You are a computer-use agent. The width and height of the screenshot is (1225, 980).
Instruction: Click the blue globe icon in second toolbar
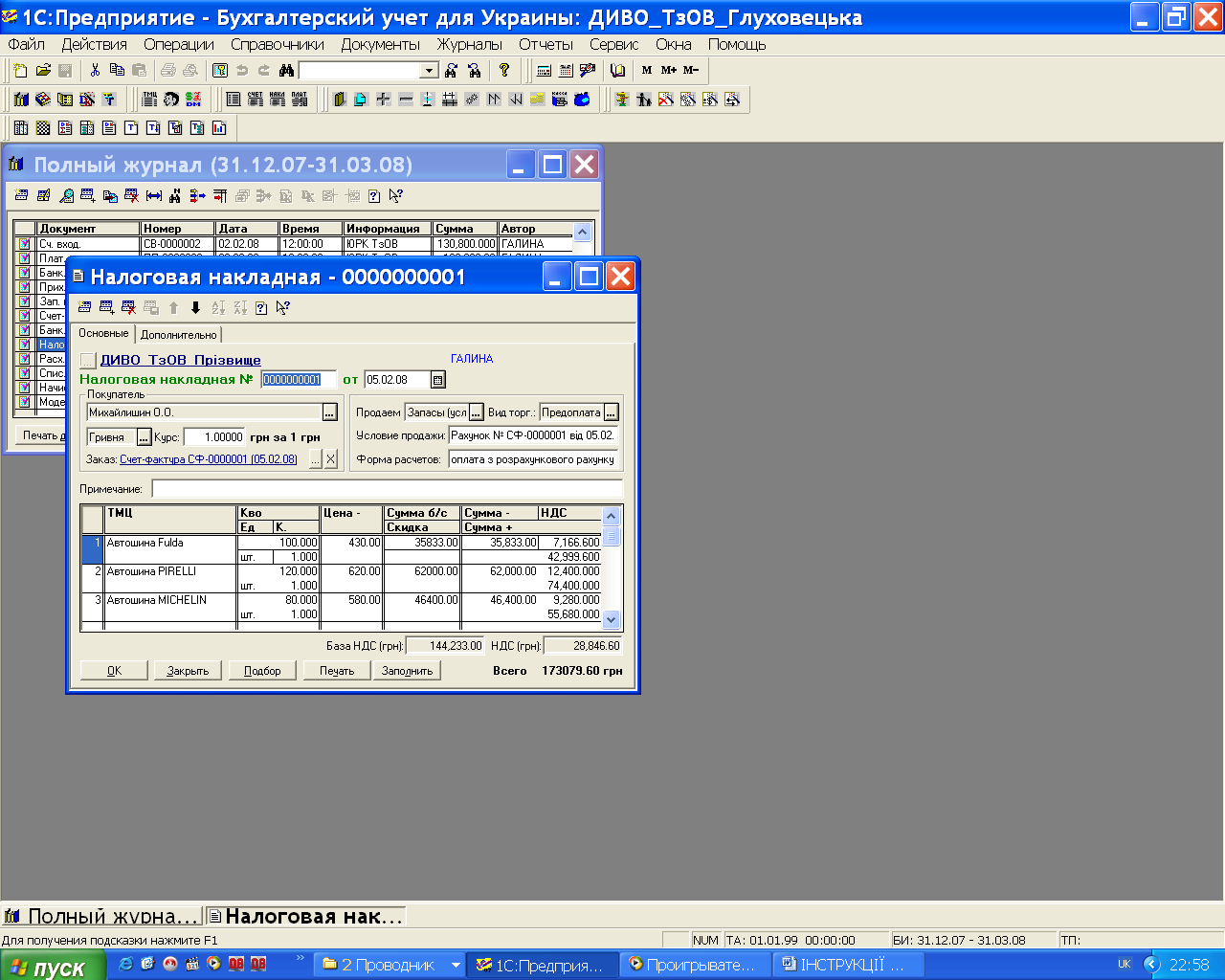[582, 99]
